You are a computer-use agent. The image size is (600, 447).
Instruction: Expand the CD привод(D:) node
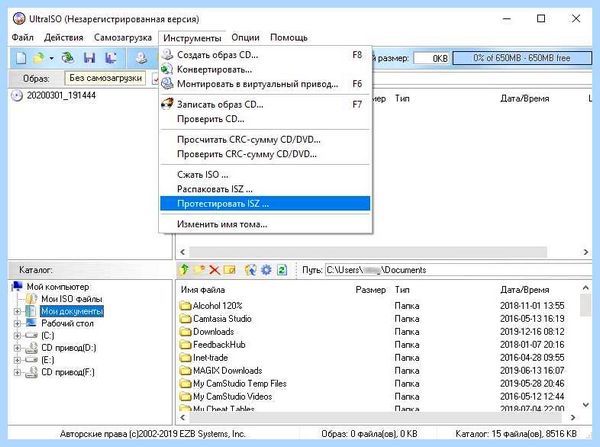click(x=17, y=348)
